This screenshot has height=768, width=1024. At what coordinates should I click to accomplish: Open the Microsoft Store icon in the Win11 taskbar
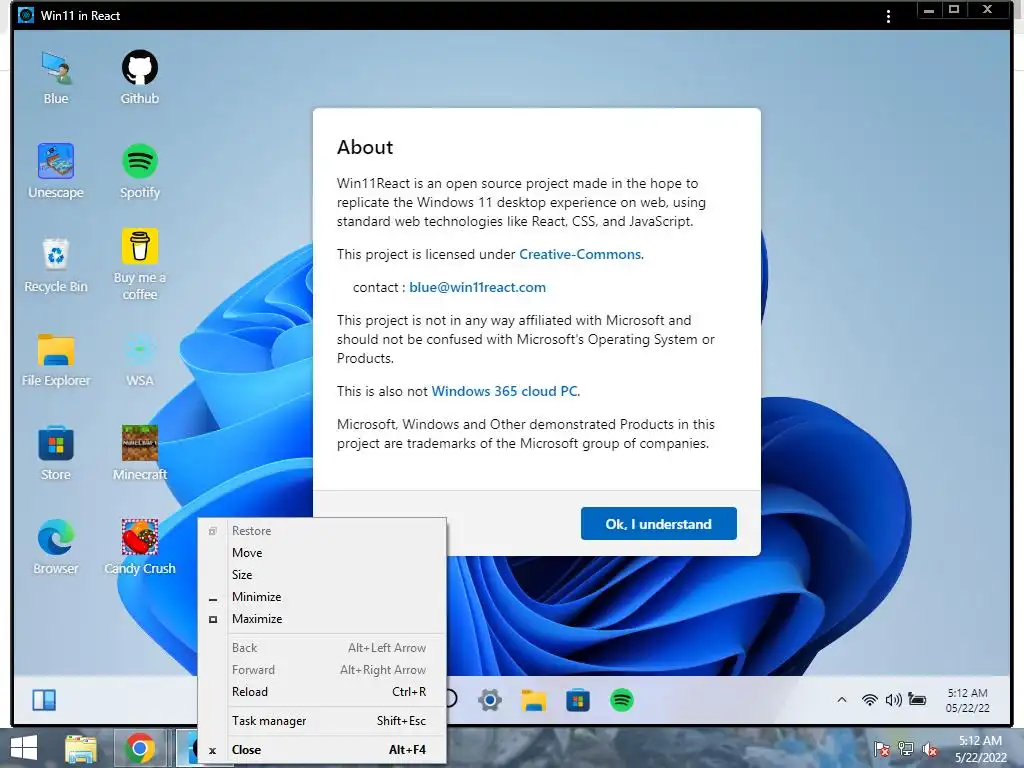click(x=577, y=700)
